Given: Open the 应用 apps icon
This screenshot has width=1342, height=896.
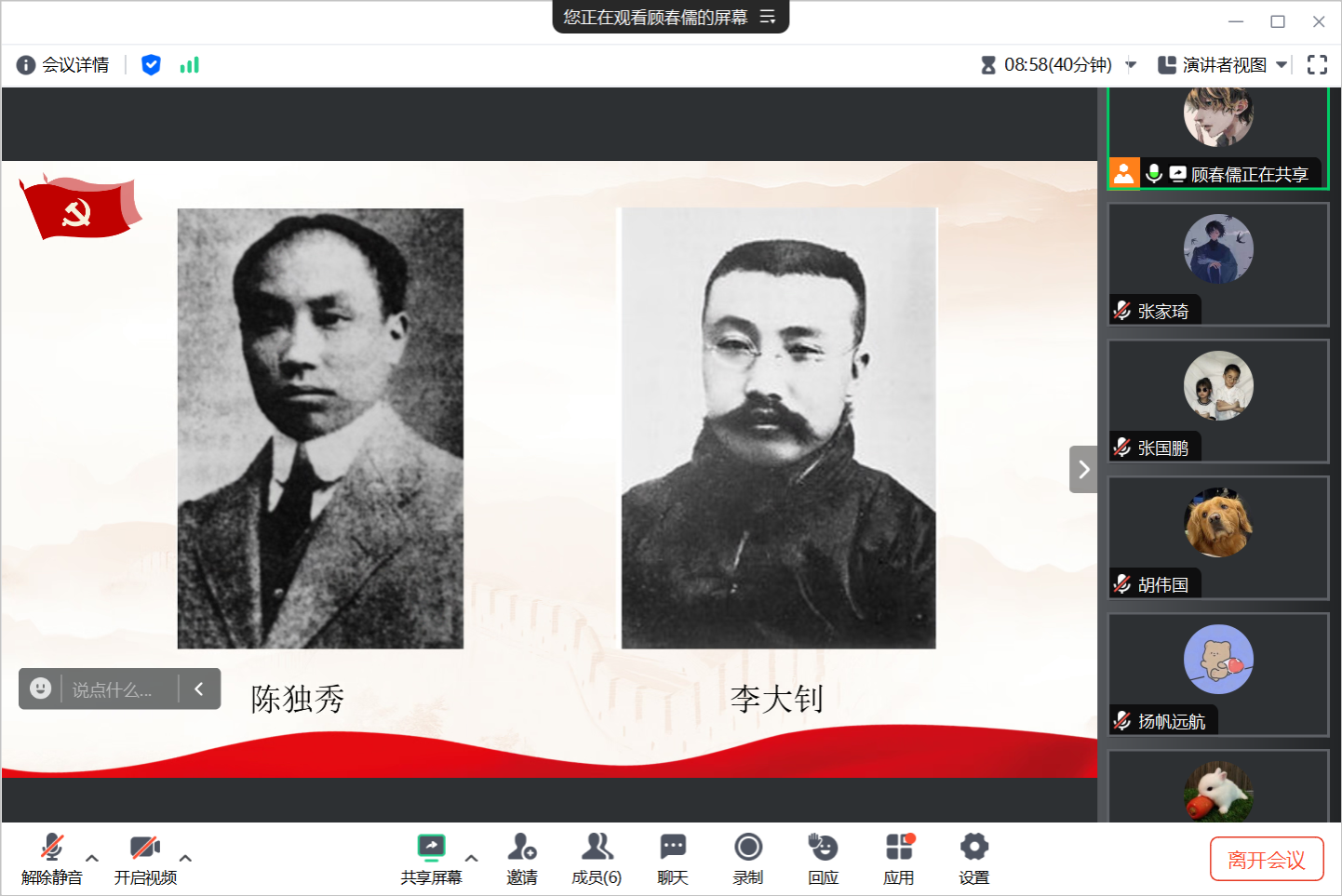Looking at the screenshot, I should pyautogui.click(x=898, y=857).
